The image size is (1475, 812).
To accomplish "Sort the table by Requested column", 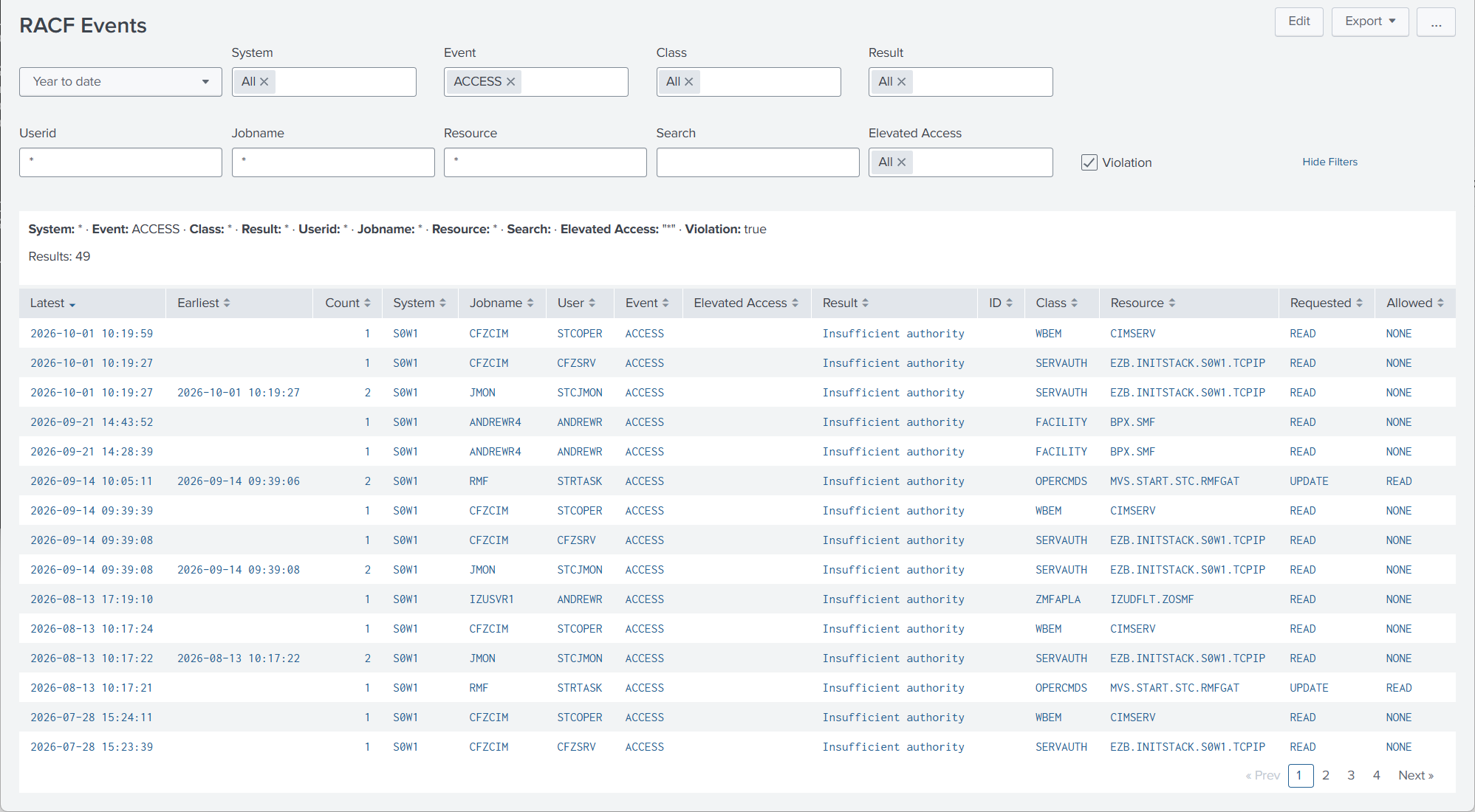I will [x=1327, y=303].
